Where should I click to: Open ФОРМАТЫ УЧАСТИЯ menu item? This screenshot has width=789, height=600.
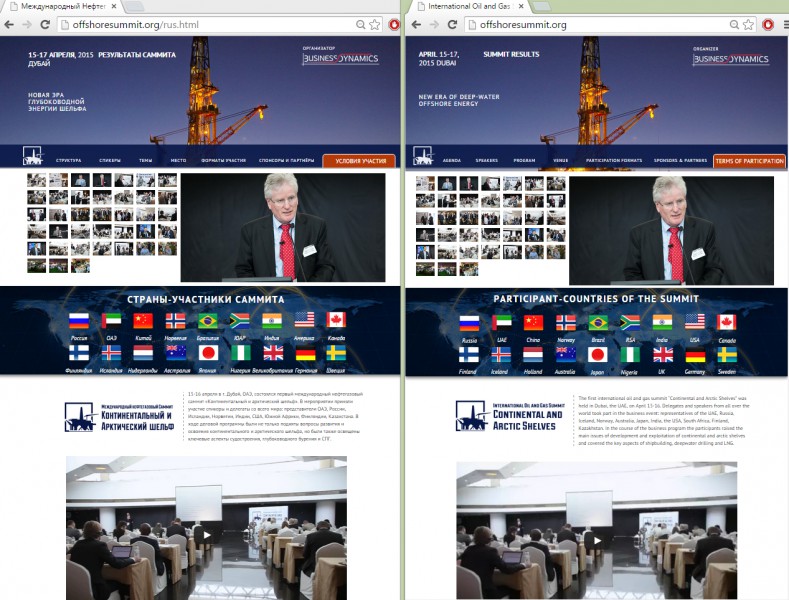223,161
